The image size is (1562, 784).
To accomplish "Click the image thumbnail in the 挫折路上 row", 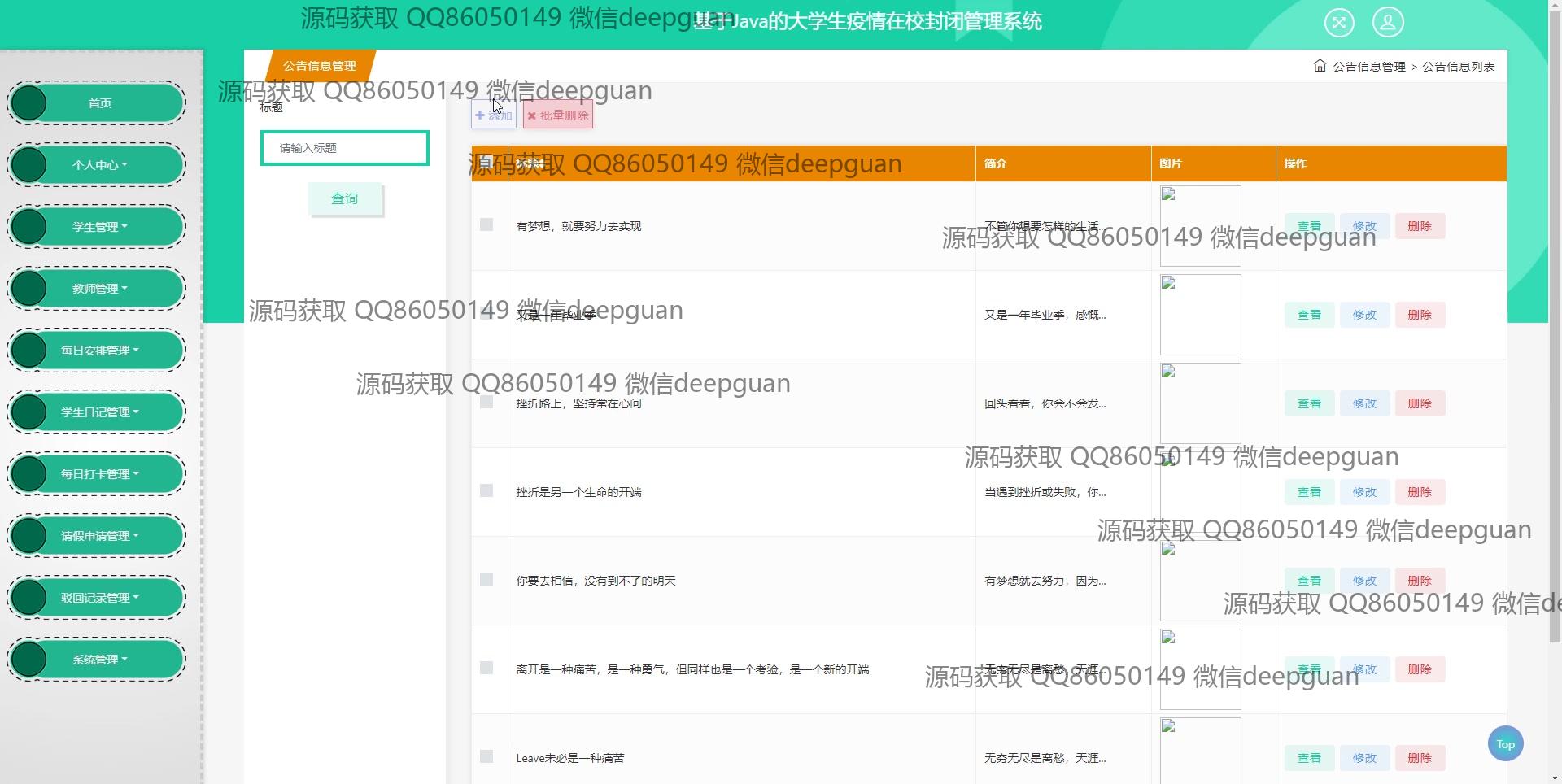I will pos(1200,403).
